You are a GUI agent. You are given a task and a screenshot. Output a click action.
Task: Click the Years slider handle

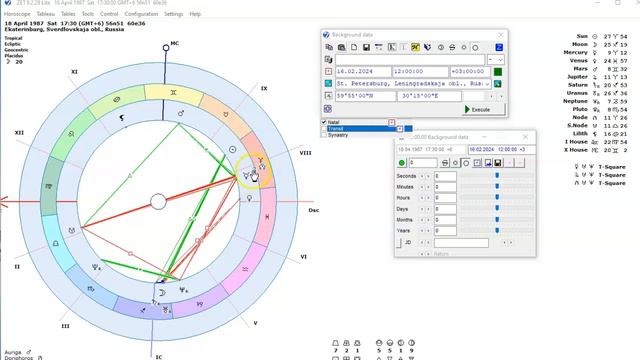pyautogui.click(x=497, y=231)
